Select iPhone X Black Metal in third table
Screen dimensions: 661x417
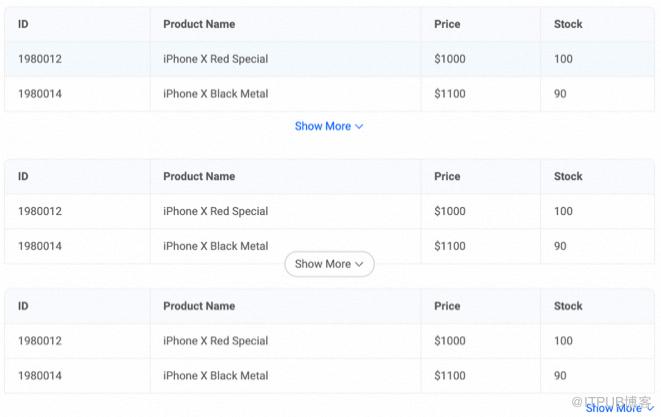(x=215, y=375)
